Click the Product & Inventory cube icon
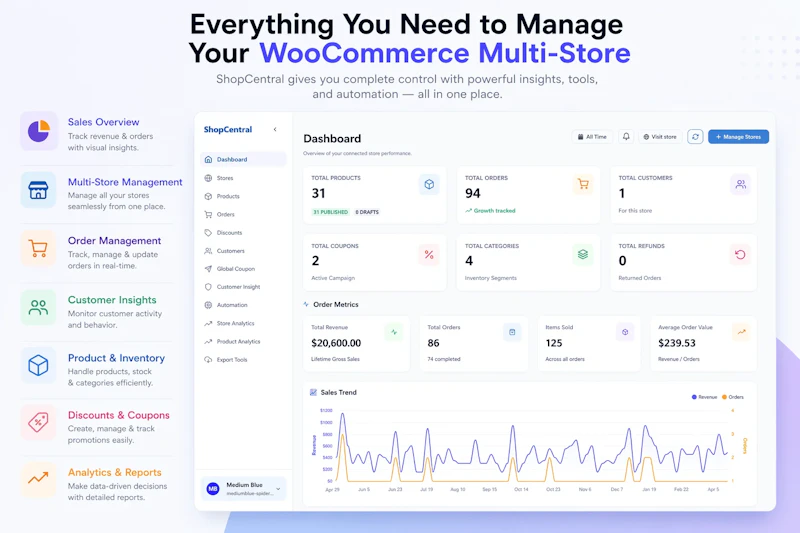This screenshot has width=800, height=533. [38, 365]
